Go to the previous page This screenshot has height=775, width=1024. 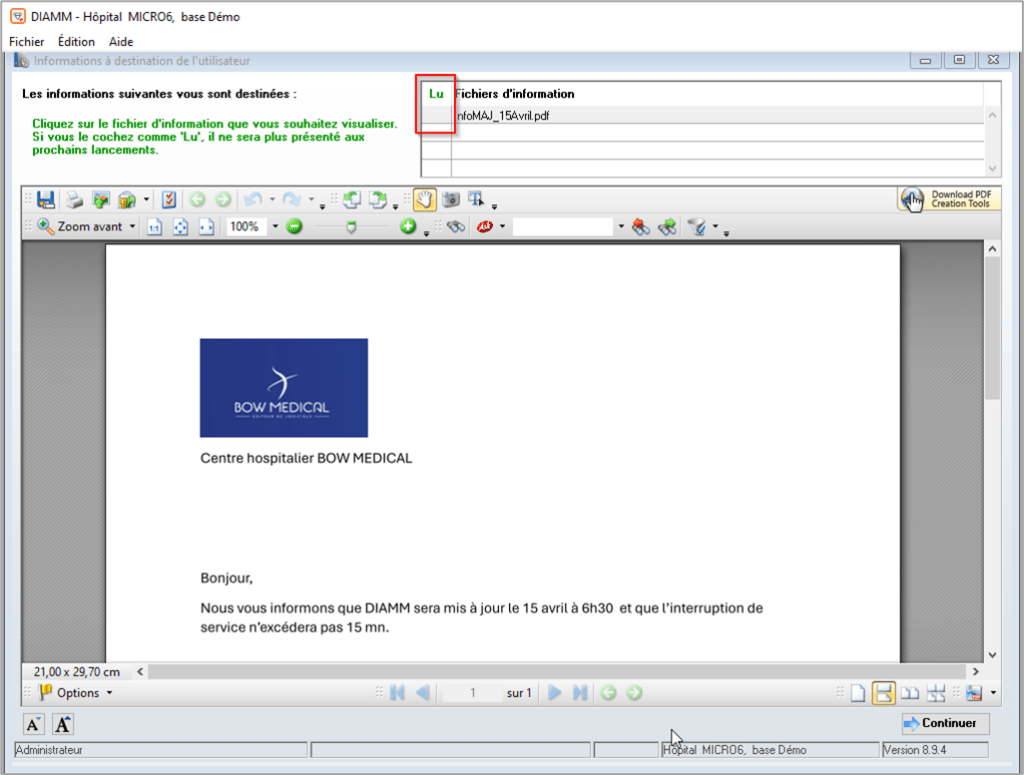[423, 693]
